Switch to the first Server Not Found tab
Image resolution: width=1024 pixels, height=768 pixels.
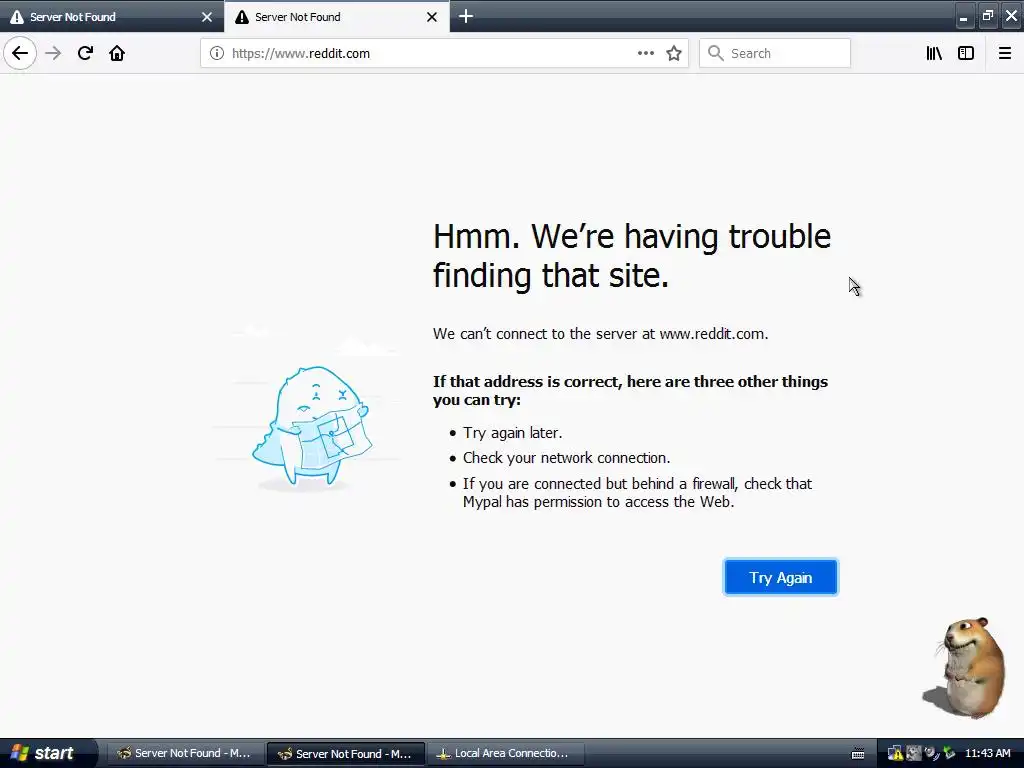[112, 16]
